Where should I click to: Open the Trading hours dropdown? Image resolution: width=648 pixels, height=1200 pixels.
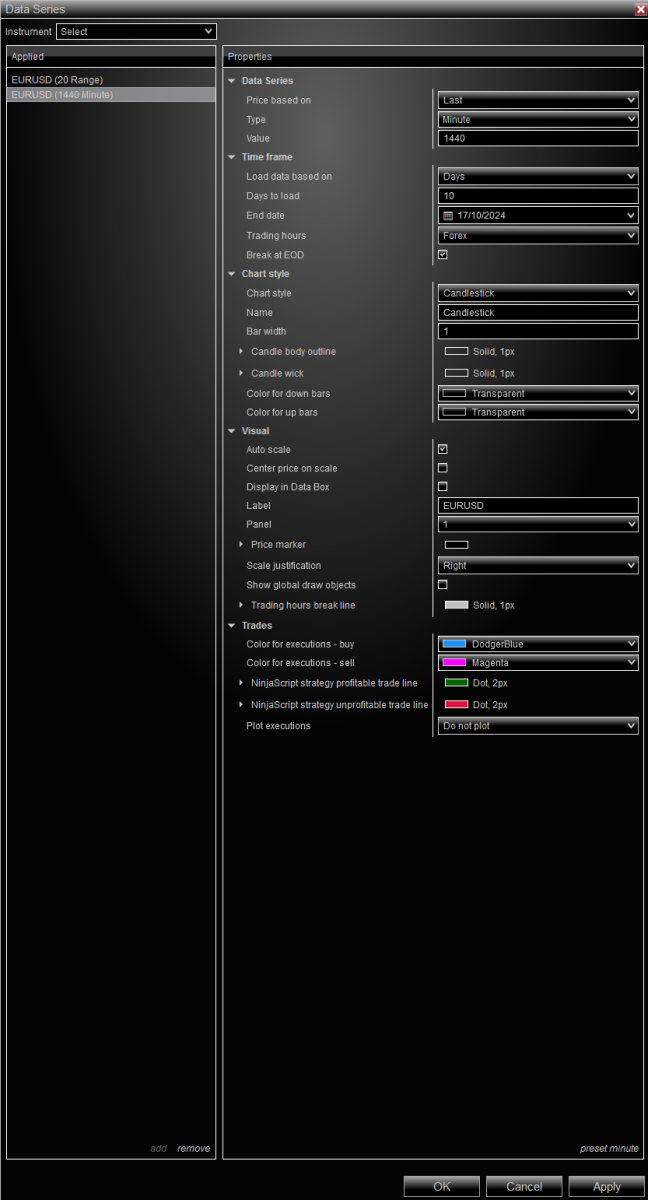click(x=538, y=235)
